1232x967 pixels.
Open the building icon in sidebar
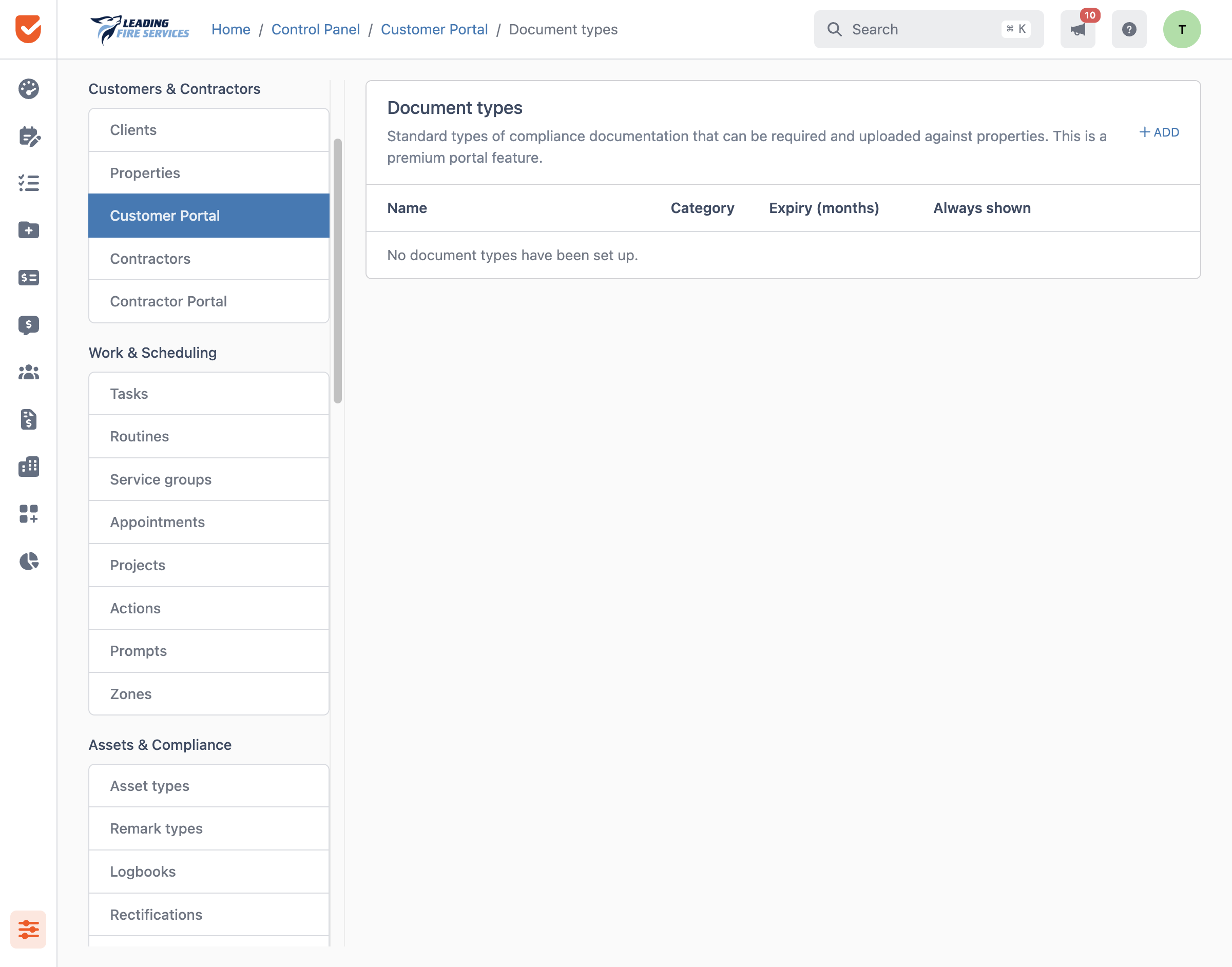point(28,467)
